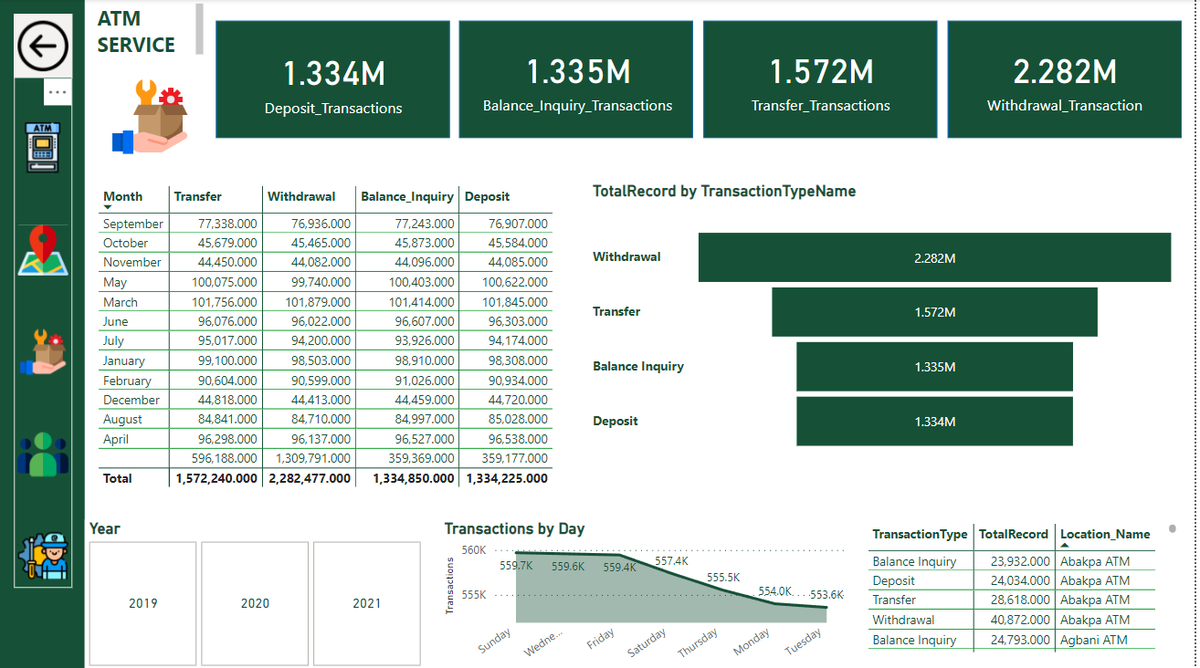This screenshot has width=1200, height=668.
Task: Click the Total transfer value 1,572,240.000
Action: click(216, 478)
